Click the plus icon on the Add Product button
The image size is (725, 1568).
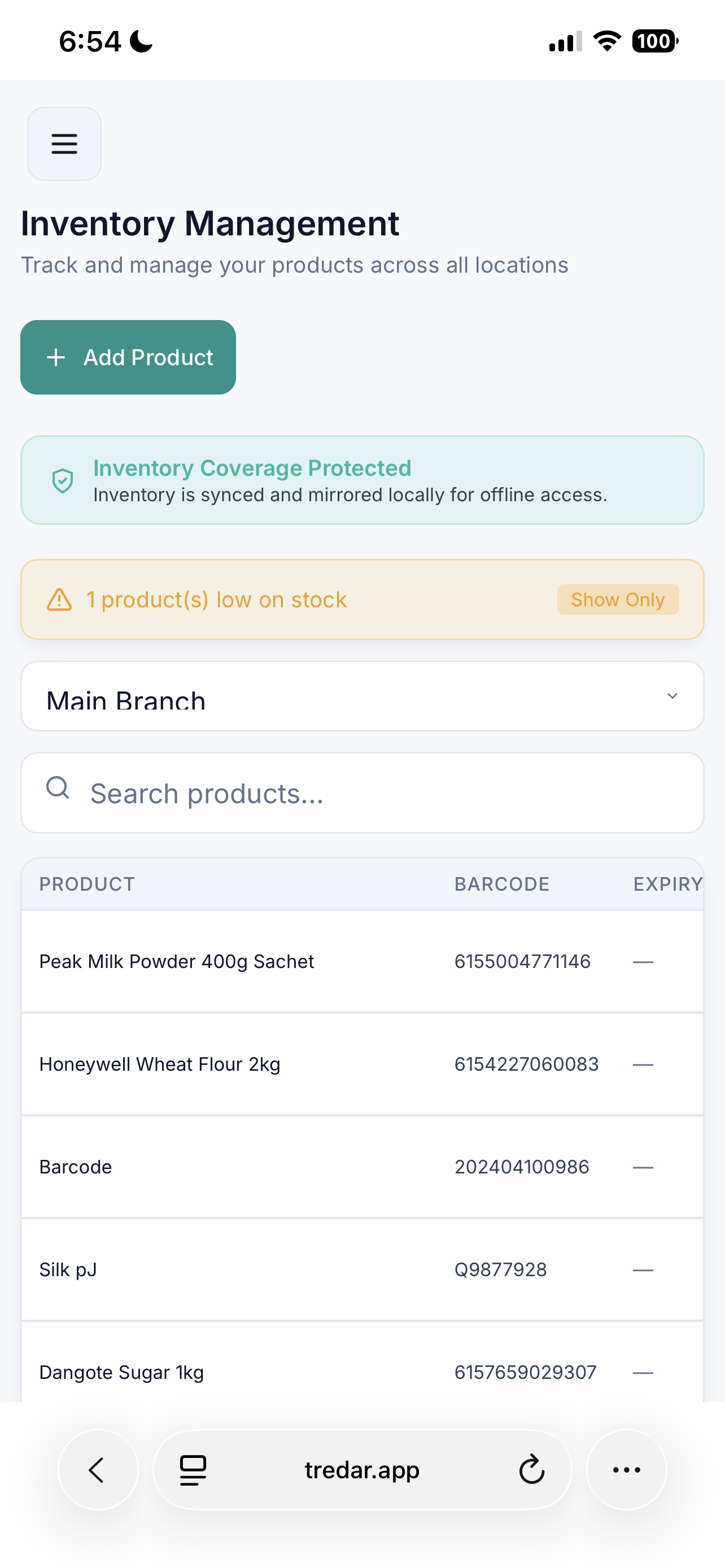pos(55,357)
